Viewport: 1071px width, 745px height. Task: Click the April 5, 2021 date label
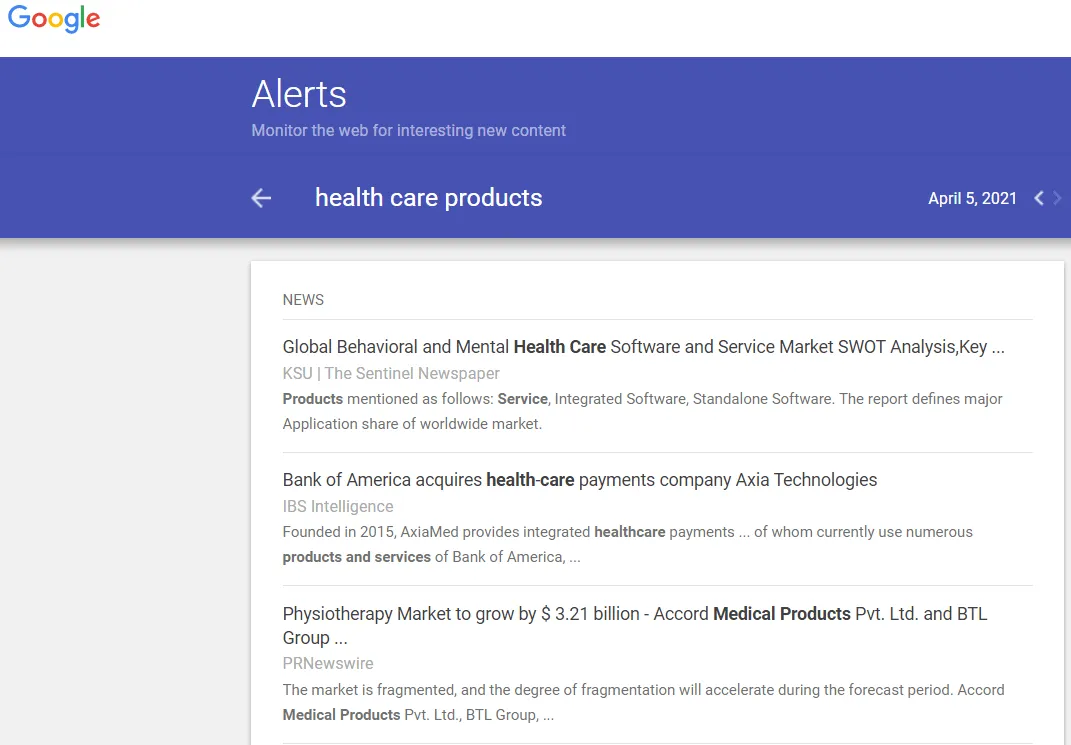pos(971,198)
